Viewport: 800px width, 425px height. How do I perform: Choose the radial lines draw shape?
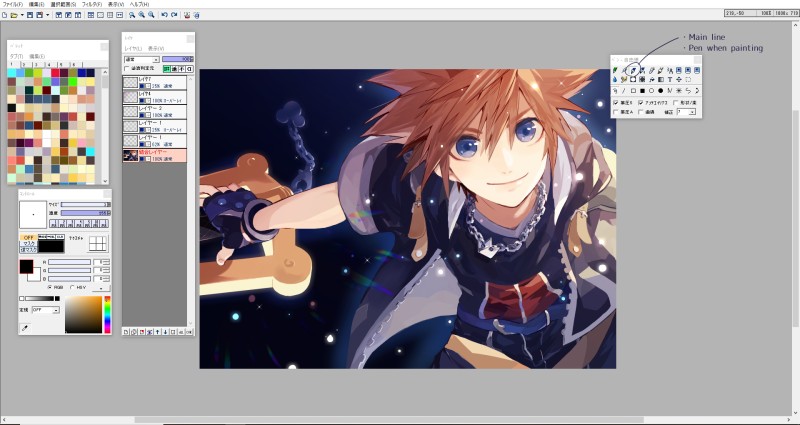(x=679, y=91)
